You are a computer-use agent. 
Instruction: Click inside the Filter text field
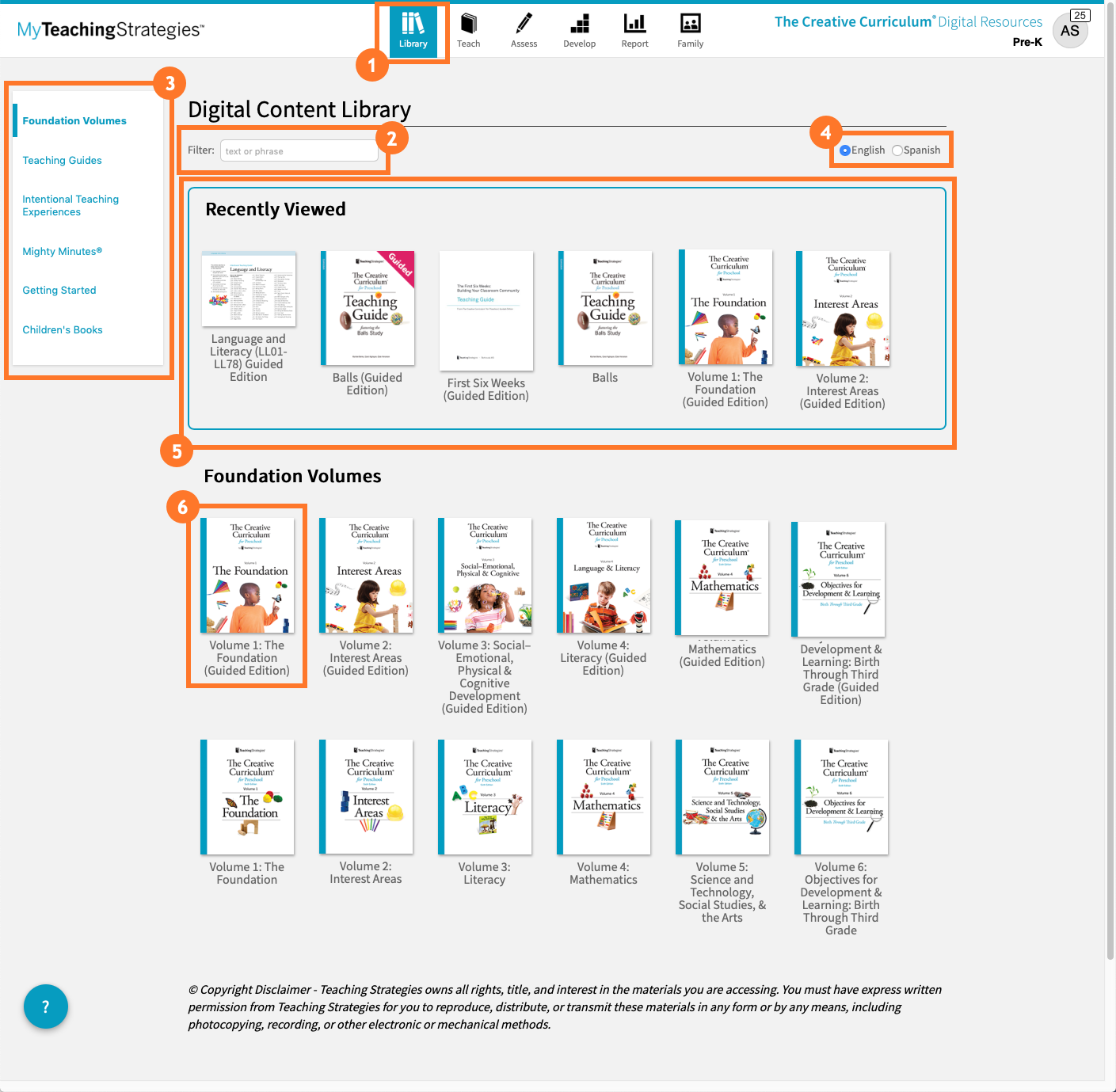(x=299, y=150)
